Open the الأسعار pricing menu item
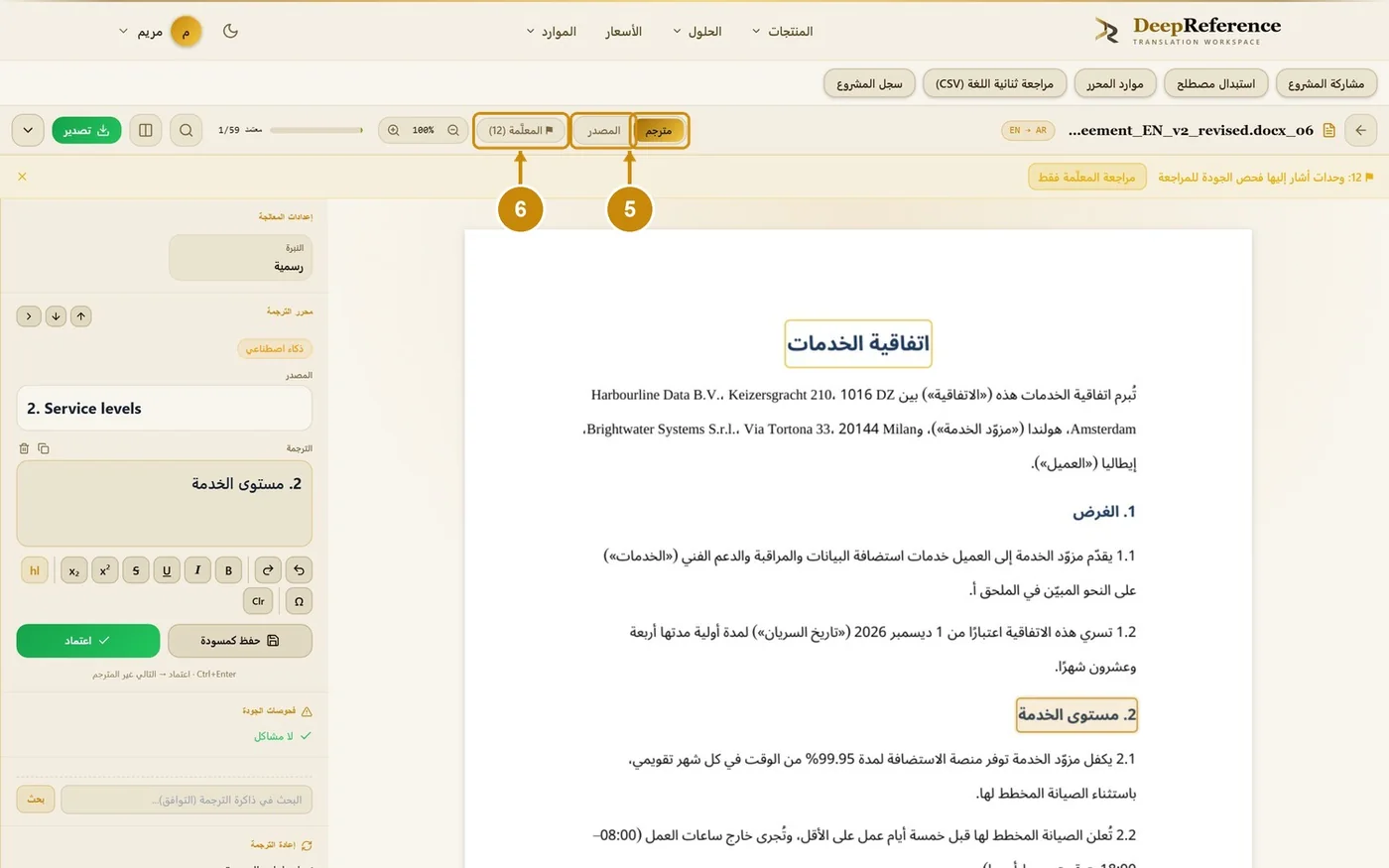The height and width of the screenshot is (868, 1389). pyautogui.click(x=624, y=32)
